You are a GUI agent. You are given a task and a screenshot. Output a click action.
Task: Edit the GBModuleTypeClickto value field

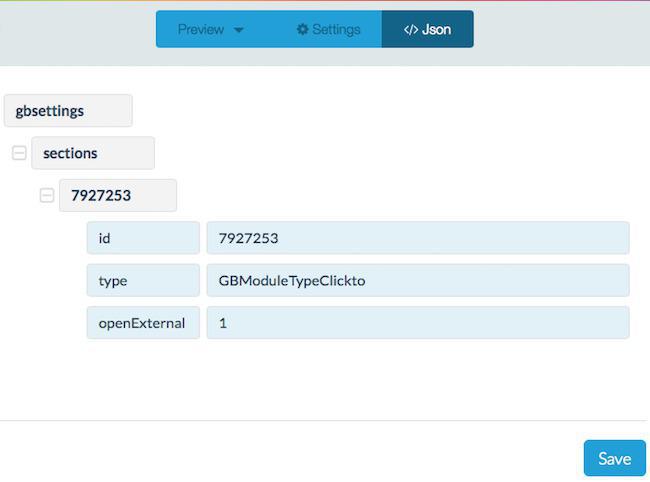coord(417,281)
